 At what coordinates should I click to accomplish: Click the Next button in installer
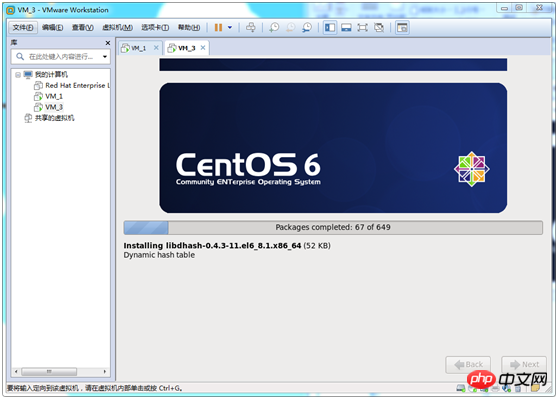point(524,364)
